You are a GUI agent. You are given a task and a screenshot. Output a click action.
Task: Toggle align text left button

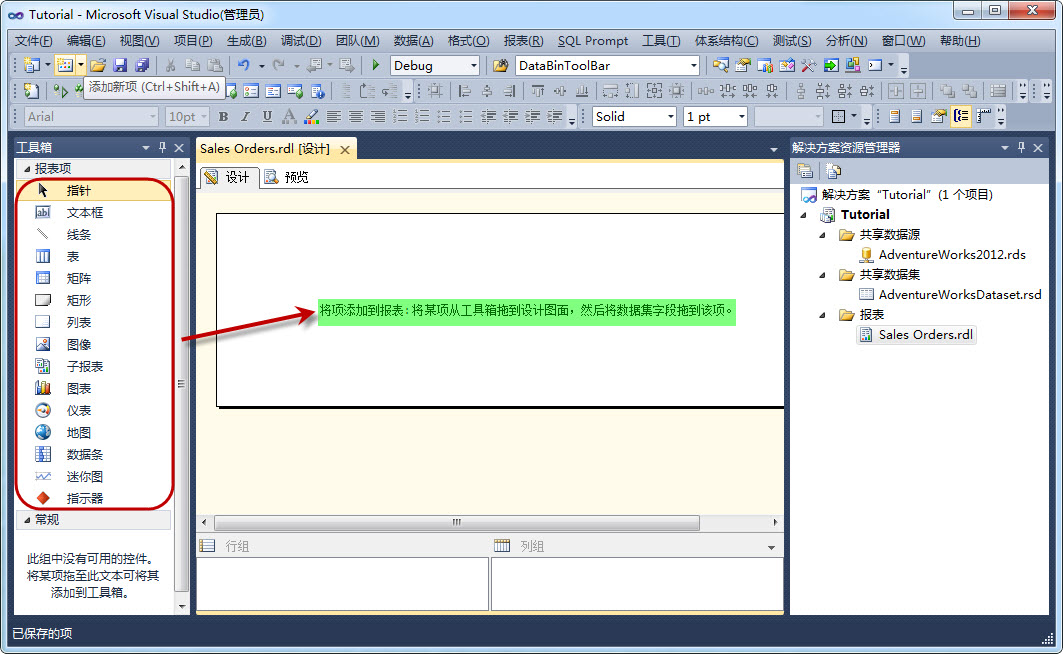334,117
